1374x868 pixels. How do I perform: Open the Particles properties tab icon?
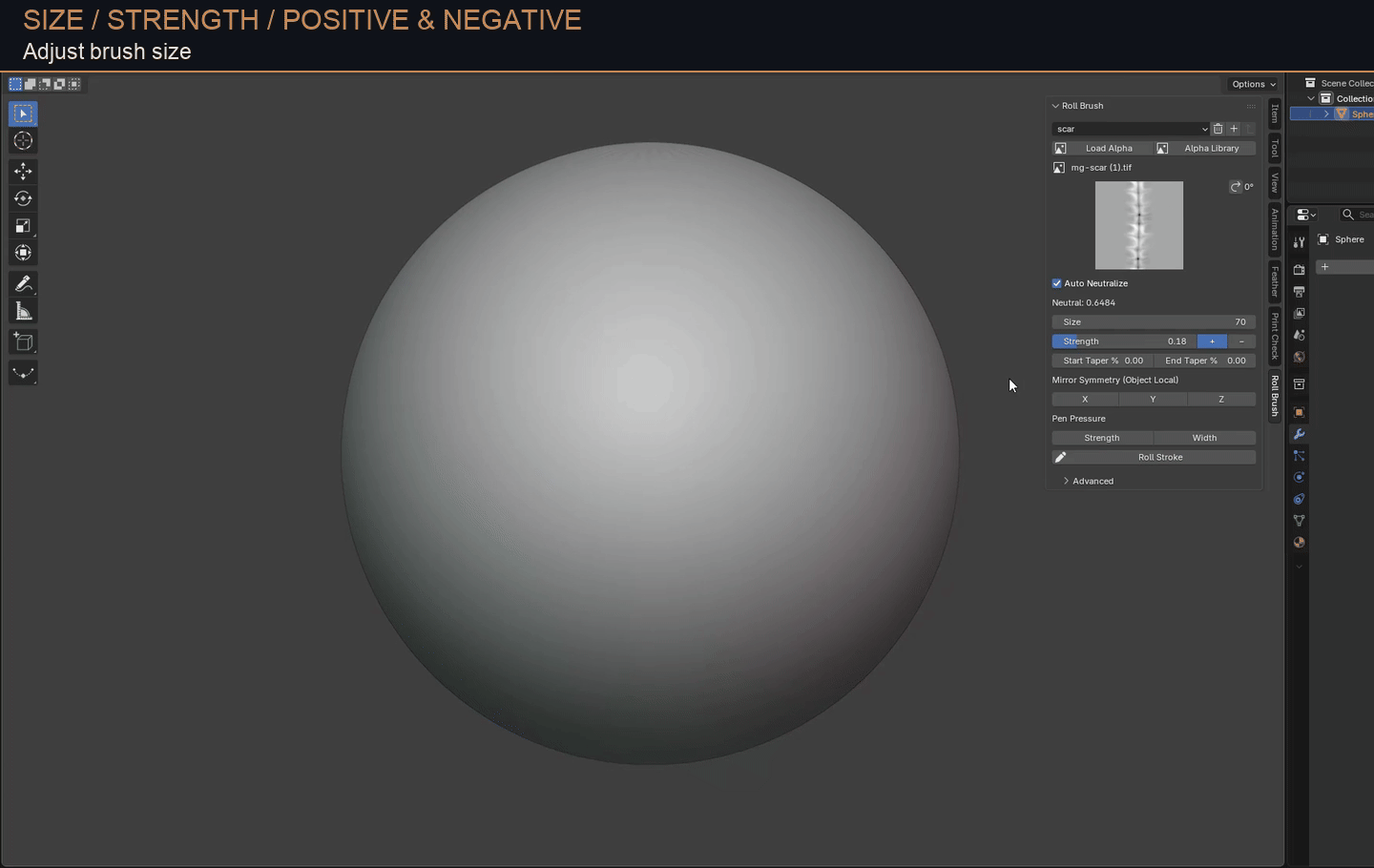(x=1299, y=456)
